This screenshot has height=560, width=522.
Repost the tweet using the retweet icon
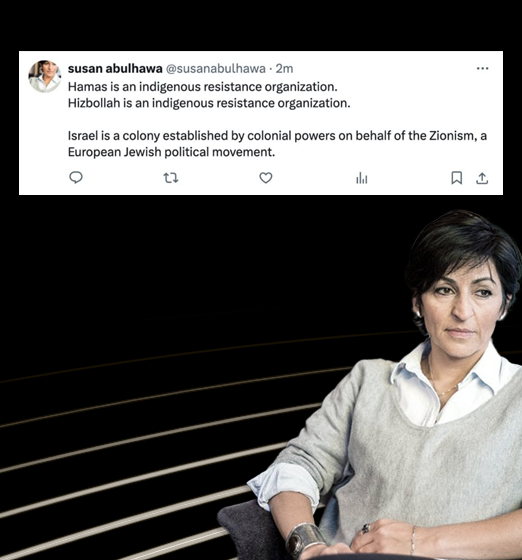[x=171, y=178]
